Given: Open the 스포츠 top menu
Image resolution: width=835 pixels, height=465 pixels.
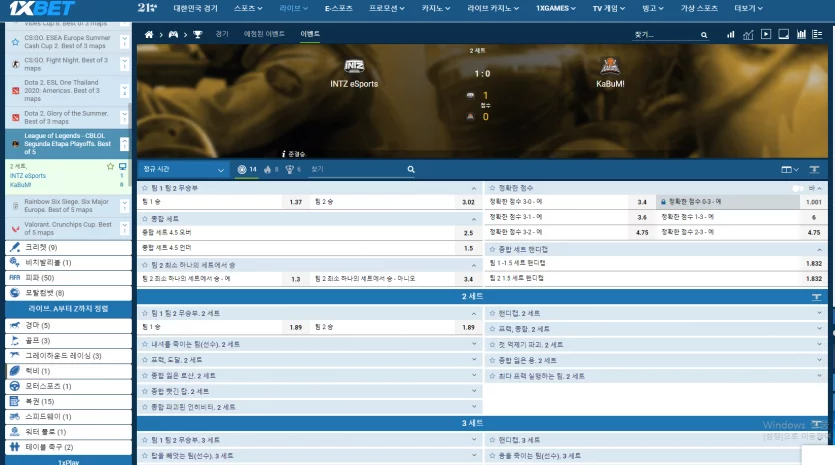Looking at the screenshot, I should click(x=248, y=8).
